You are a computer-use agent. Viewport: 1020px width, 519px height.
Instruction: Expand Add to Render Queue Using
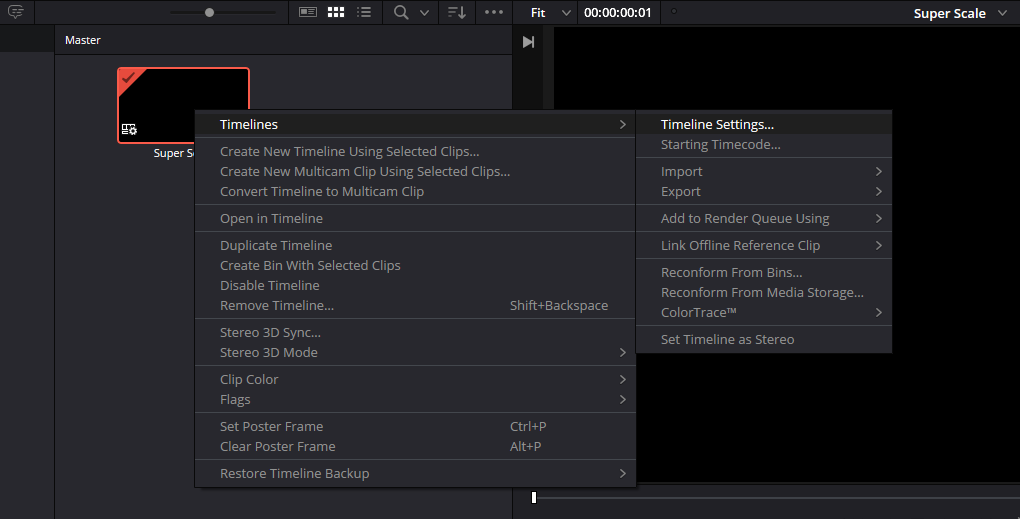coord(764,219)
